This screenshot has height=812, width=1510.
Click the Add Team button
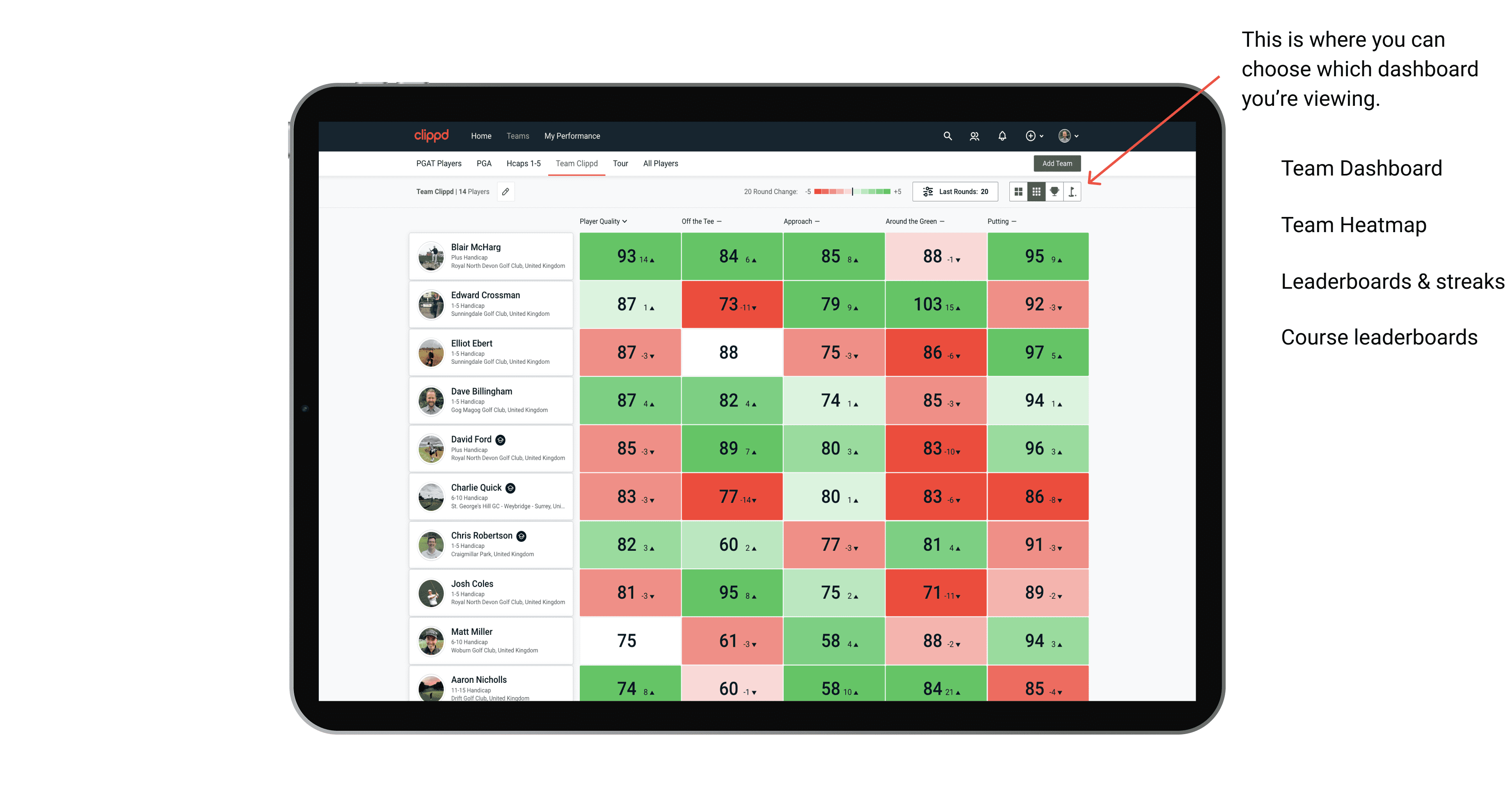click(x=1057, y=163)
